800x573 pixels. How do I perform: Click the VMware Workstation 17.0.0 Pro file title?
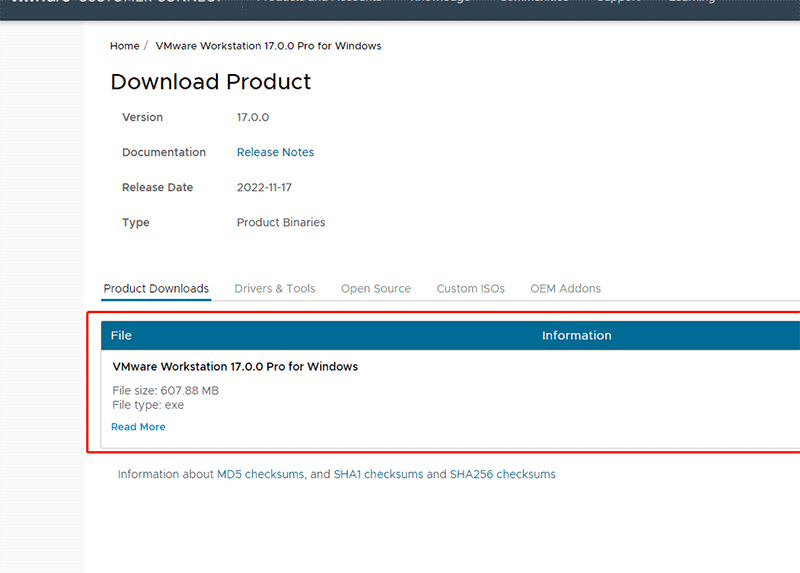(235, 366)
